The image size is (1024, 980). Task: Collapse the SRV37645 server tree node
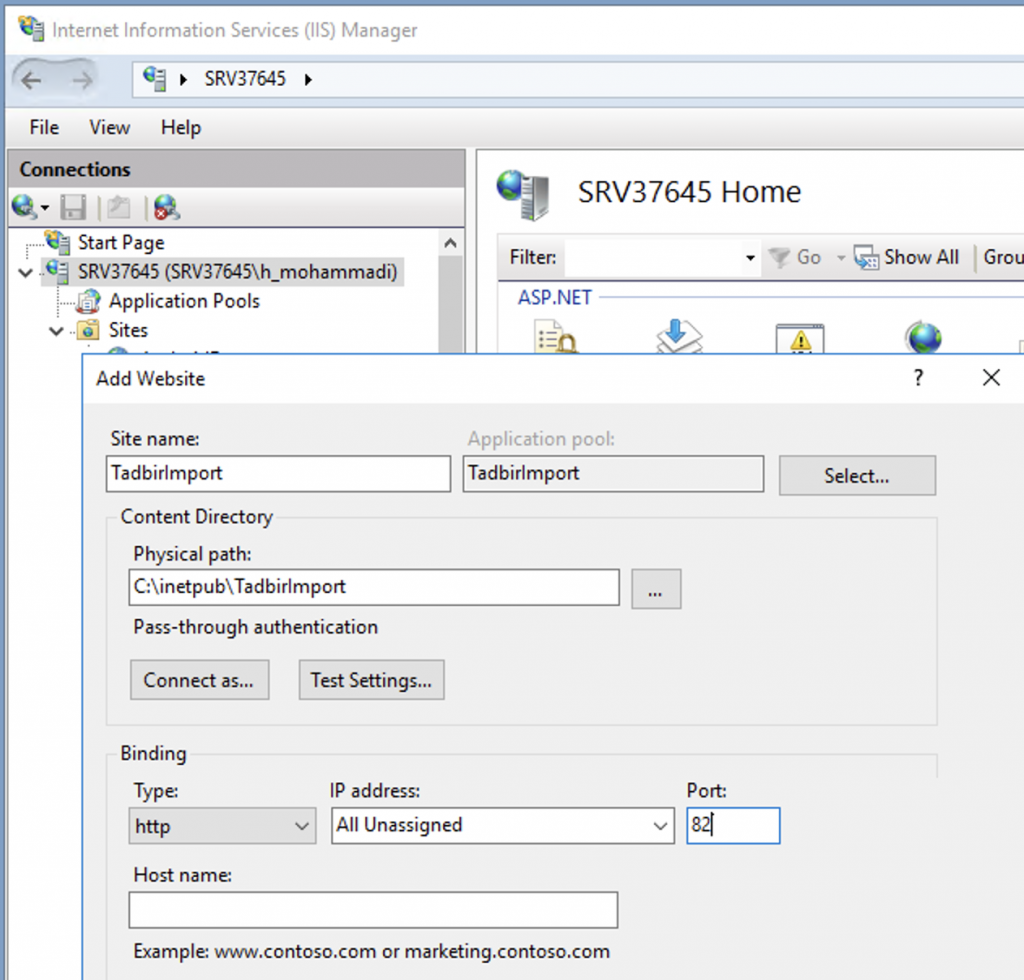coord(25,272)
